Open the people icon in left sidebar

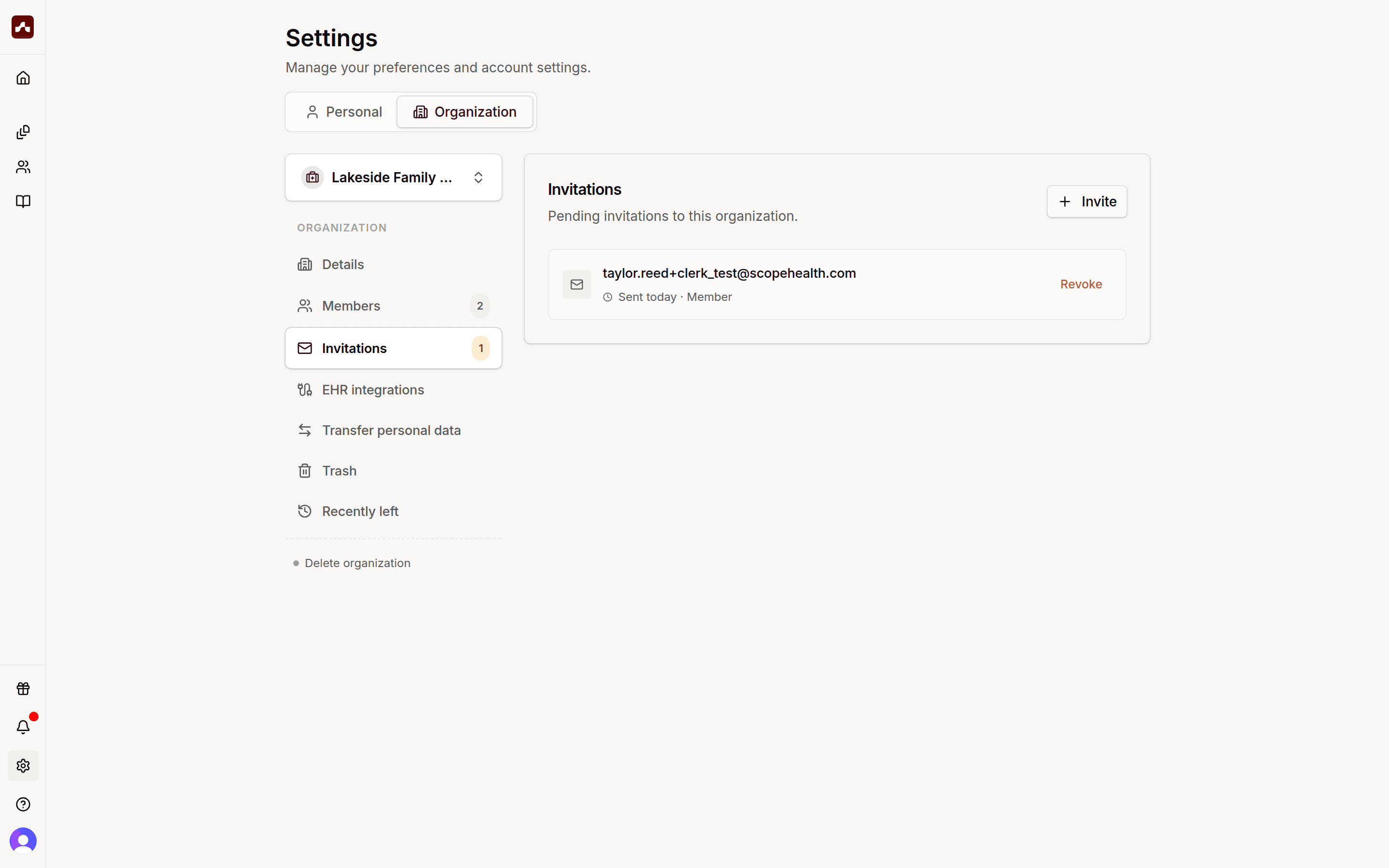[x=23, y=167]
